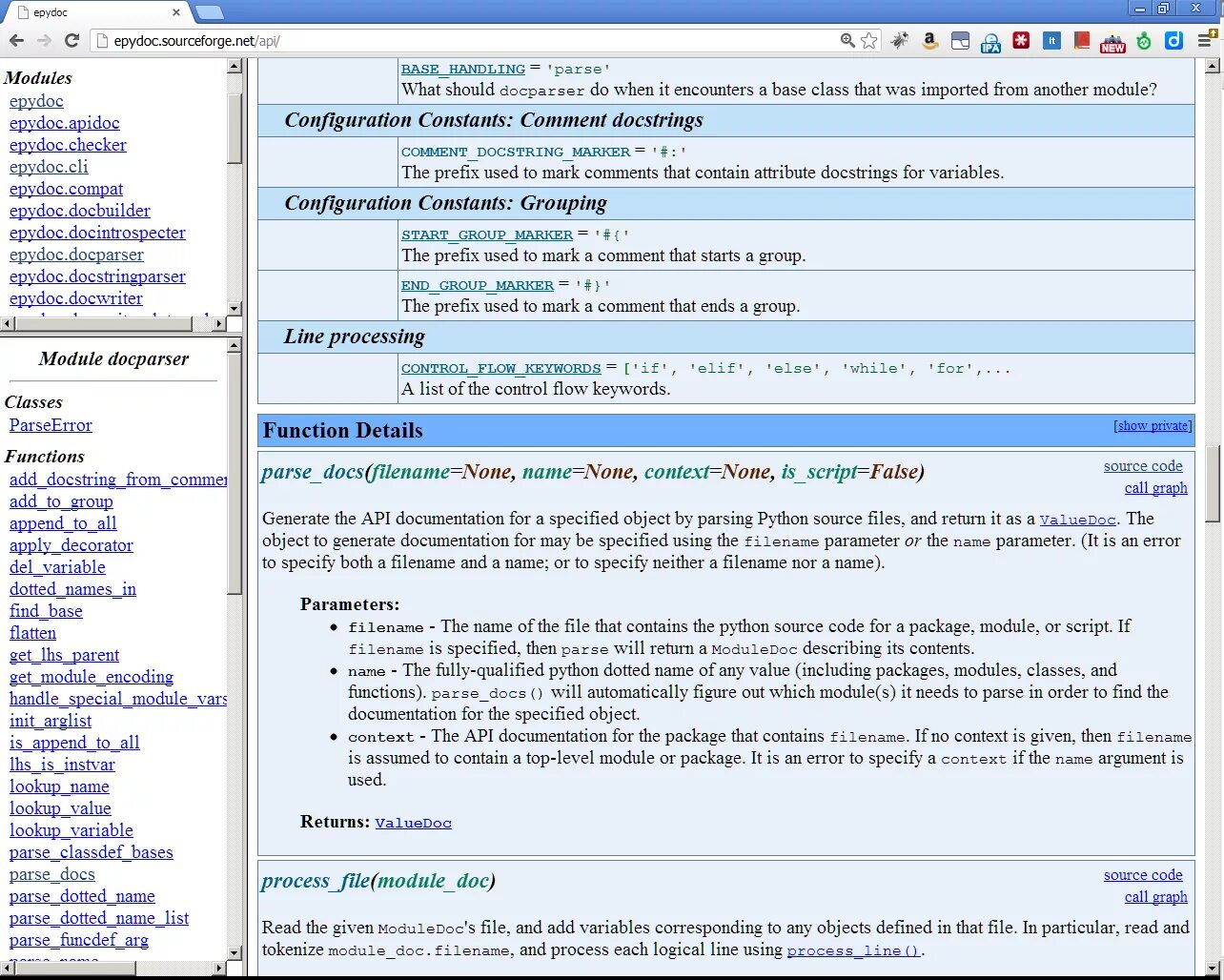Go back with the browser back arrow
The width and height of the screenshot is (1224, 980).
point(16,40)
